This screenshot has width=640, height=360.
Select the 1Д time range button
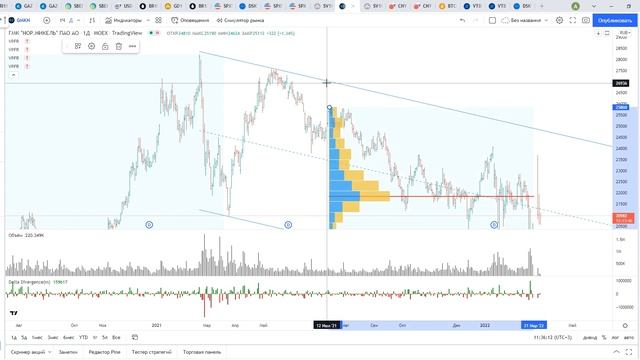click(x=14, y=338)
